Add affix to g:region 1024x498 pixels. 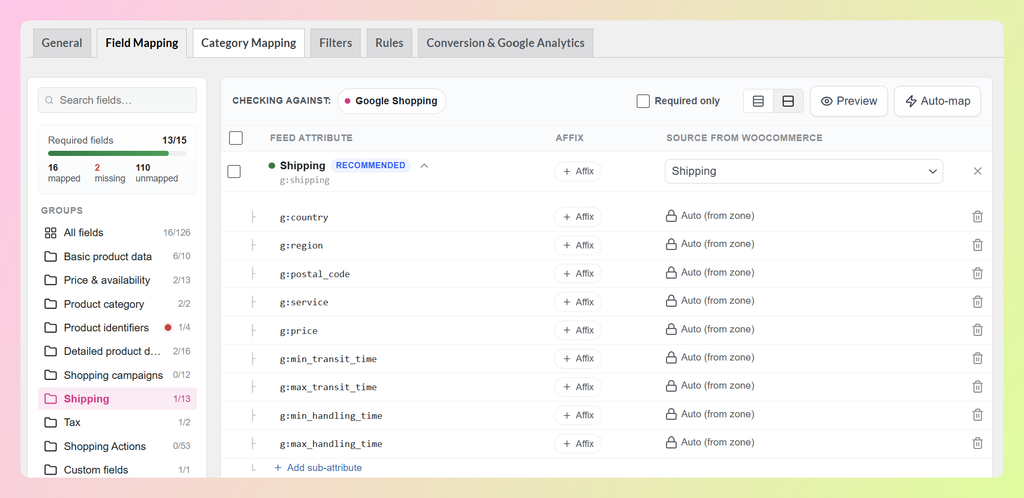click(578, 245)
